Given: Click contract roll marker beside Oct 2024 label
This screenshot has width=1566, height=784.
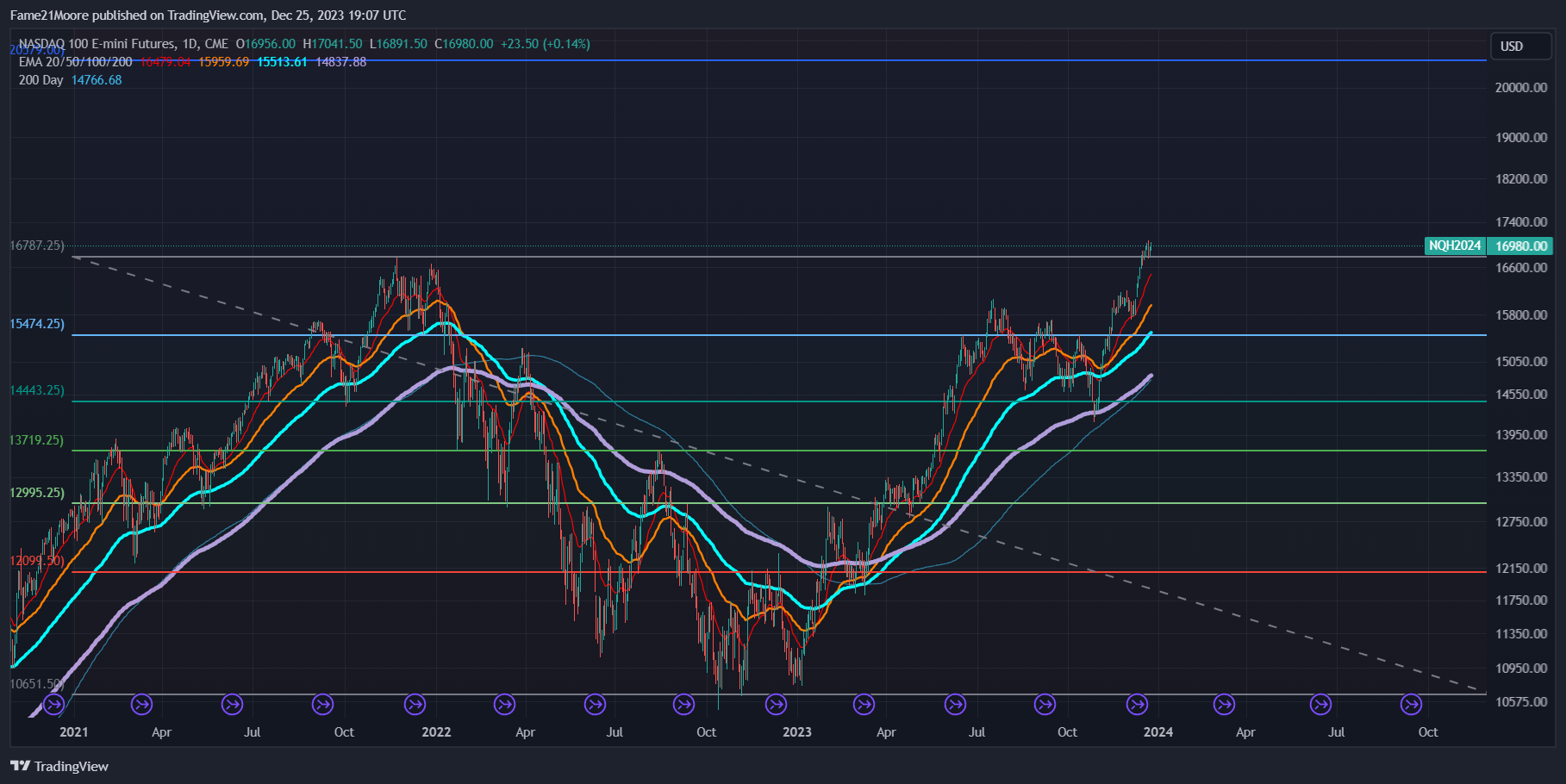Looking at the screenshot, I should 1411,705.
